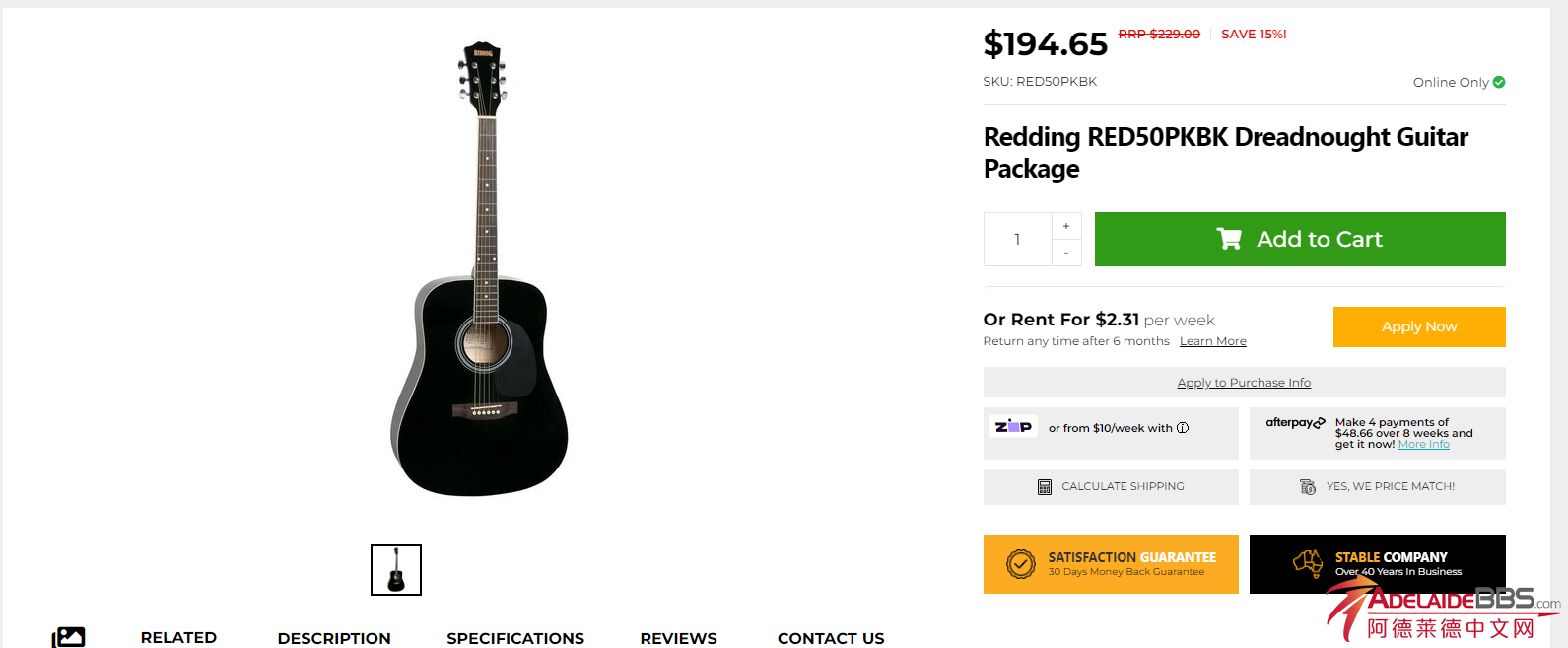Open the Description tab
The image size is (1568, 648).
point(334,638)
